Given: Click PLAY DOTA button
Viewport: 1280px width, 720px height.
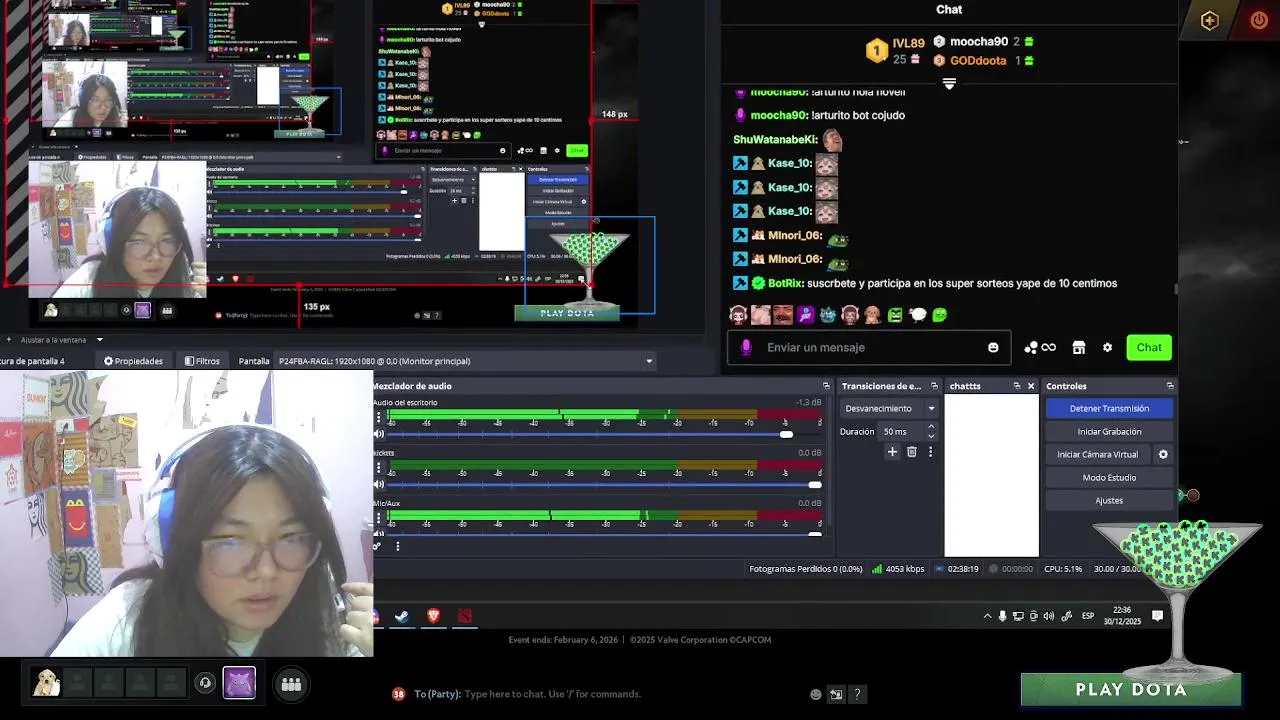Looking at the screenshot, I should click(x=1131, y=689).
